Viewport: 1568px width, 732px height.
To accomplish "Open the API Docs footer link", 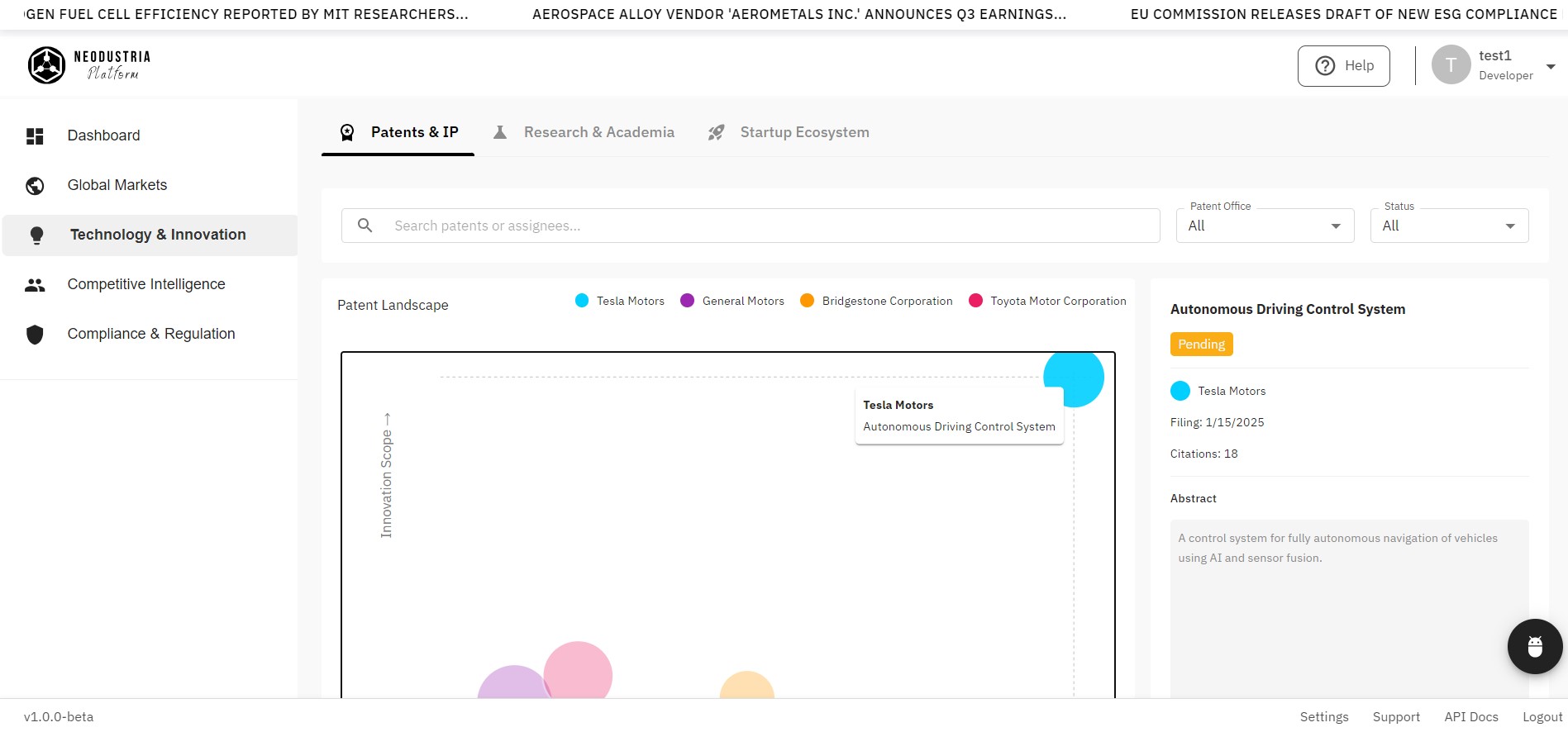I will pos(1470,716).
